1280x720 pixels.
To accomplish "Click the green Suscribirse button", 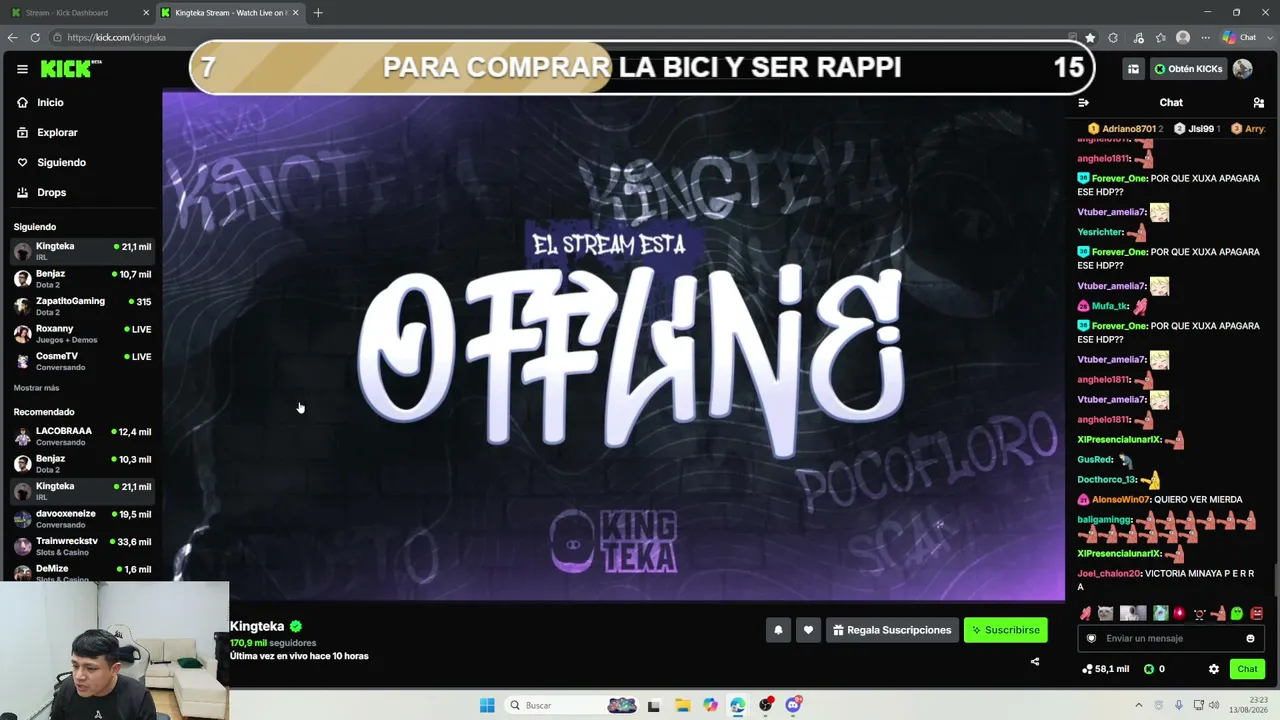I will tap(1005, 630).
